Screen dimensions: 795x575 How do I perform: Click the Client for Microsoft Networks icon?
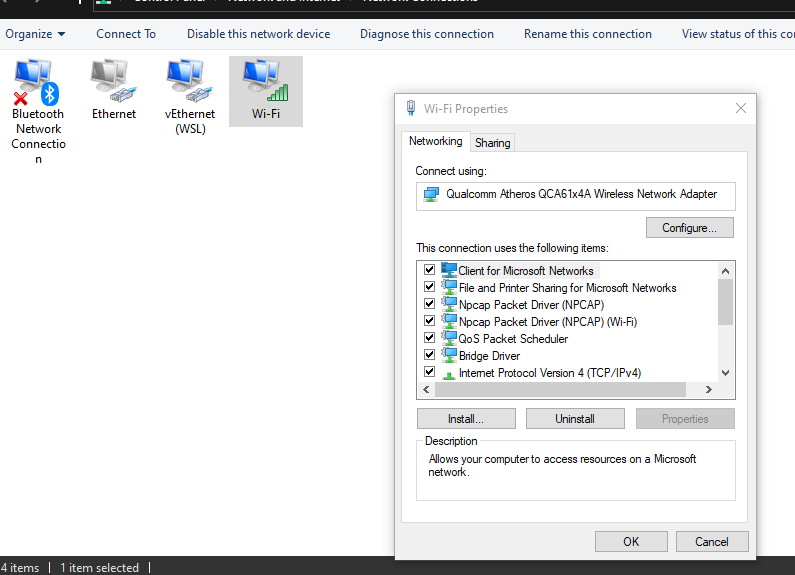(449, 270)
